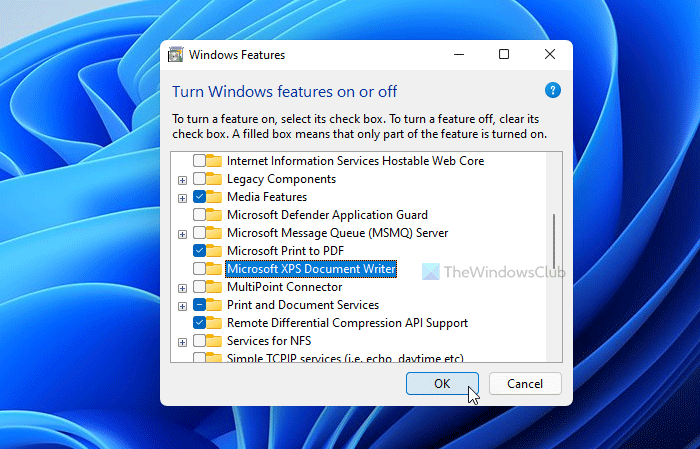The image size is (700, 449).
Task: Click the Services for NFS folder icon
Action: tap(214, 341)
